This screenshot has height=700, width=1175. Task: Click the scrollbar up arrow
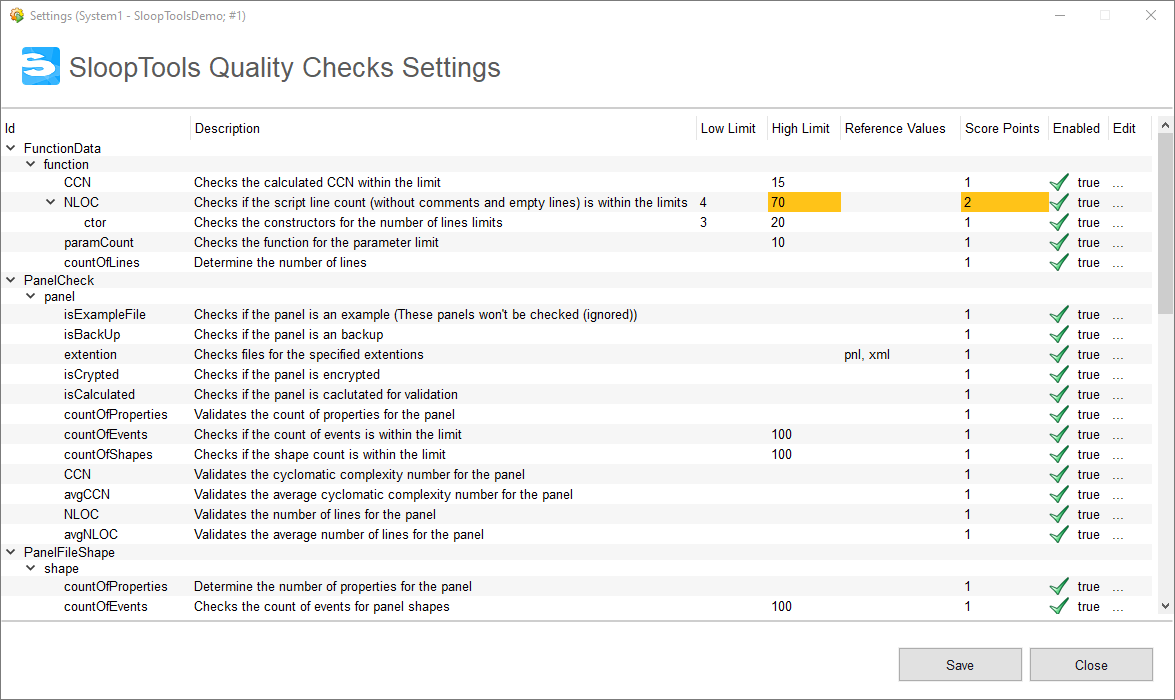tap(1165, 125)
